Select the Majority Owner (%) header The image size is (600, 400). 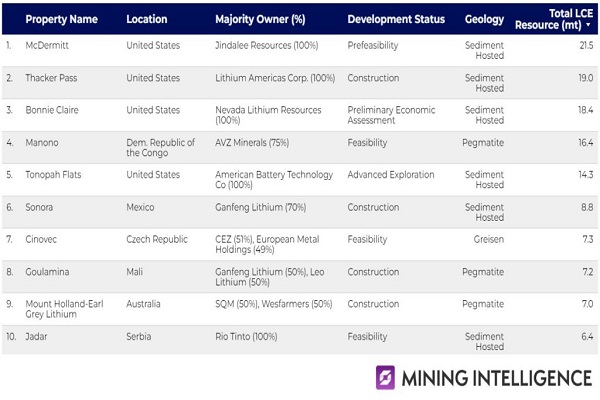coord(262,19)
